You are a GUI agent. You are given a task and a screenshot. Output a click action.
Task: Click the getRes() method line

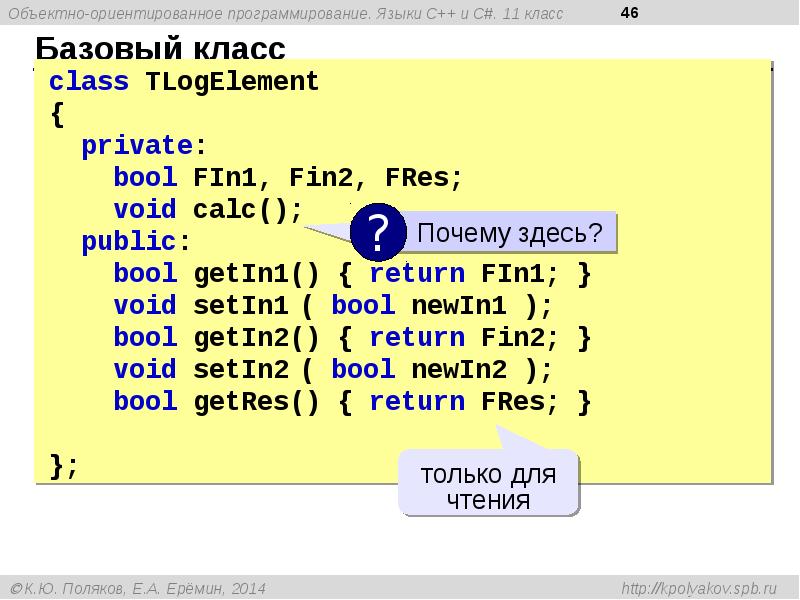pos(352,402)
